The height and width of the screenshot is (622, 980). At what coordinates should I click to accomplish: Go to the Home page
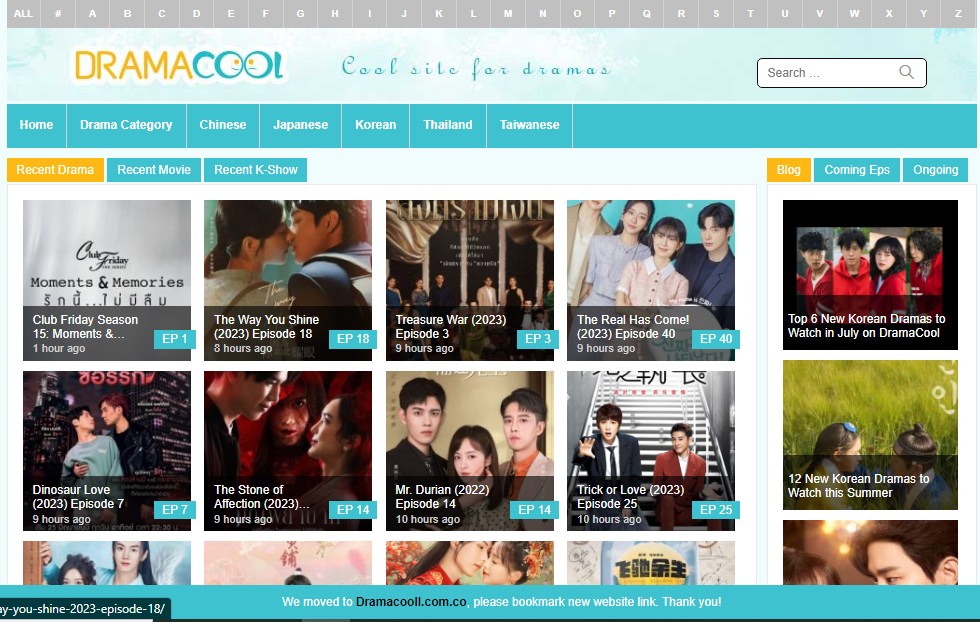[x=36, y=125]
